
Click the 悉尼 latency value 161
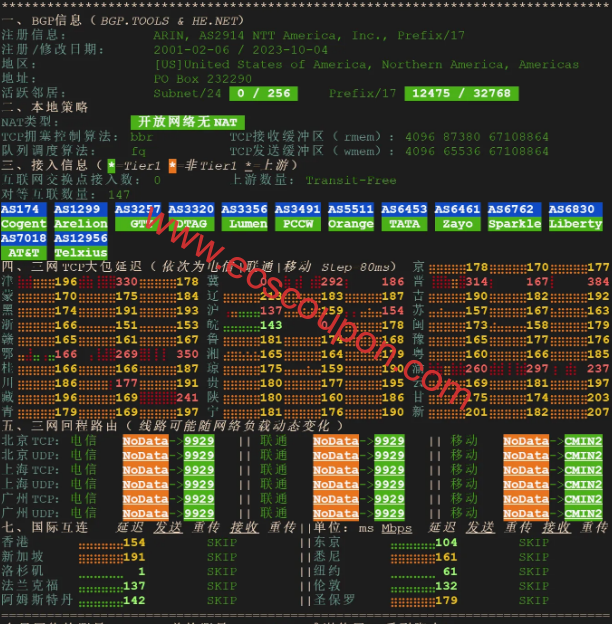pyautogui.click(x=446, y=557)
